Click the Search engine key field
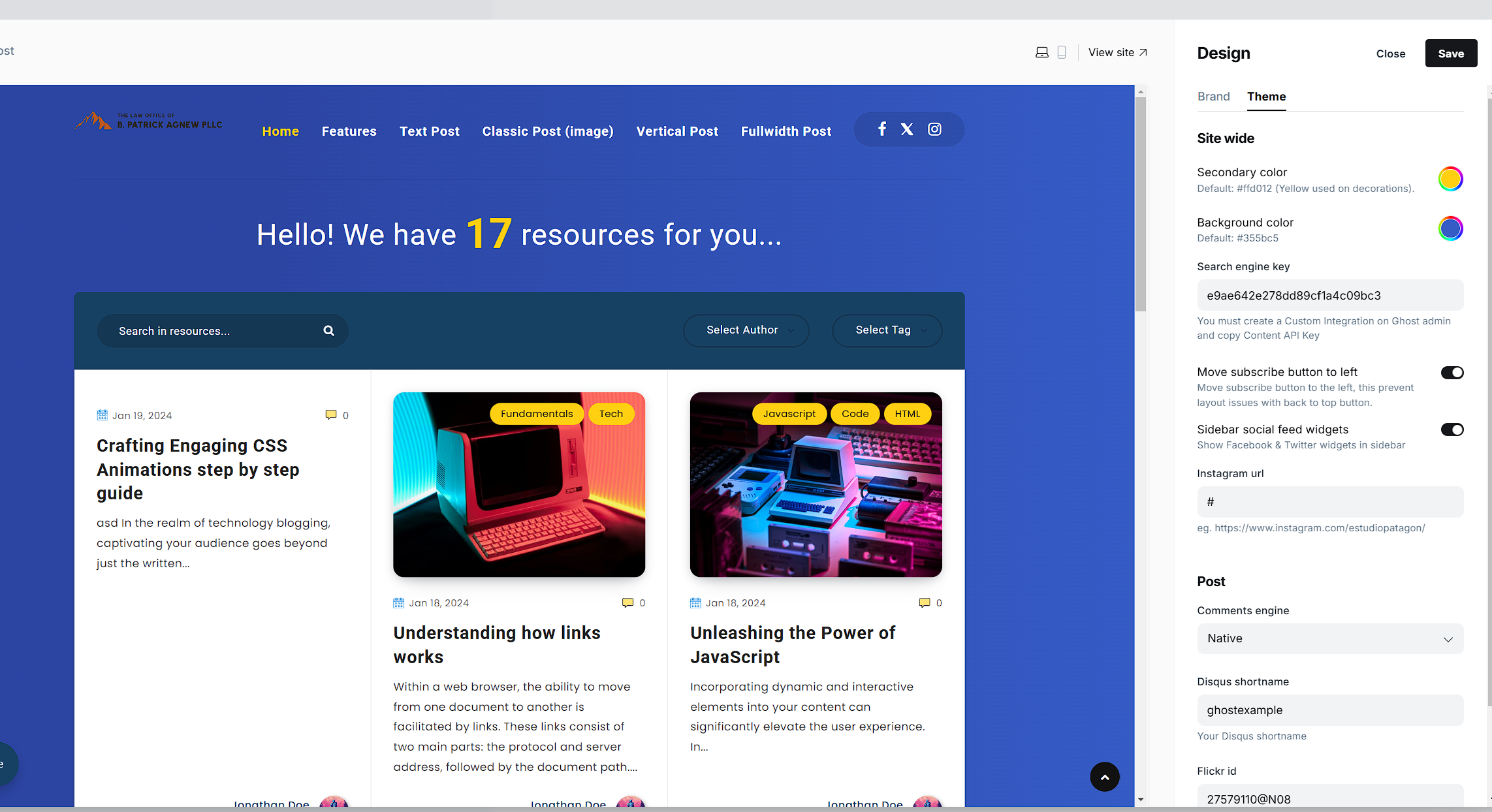This screenshot has width=1492, height=812. tap(1330, 295)
